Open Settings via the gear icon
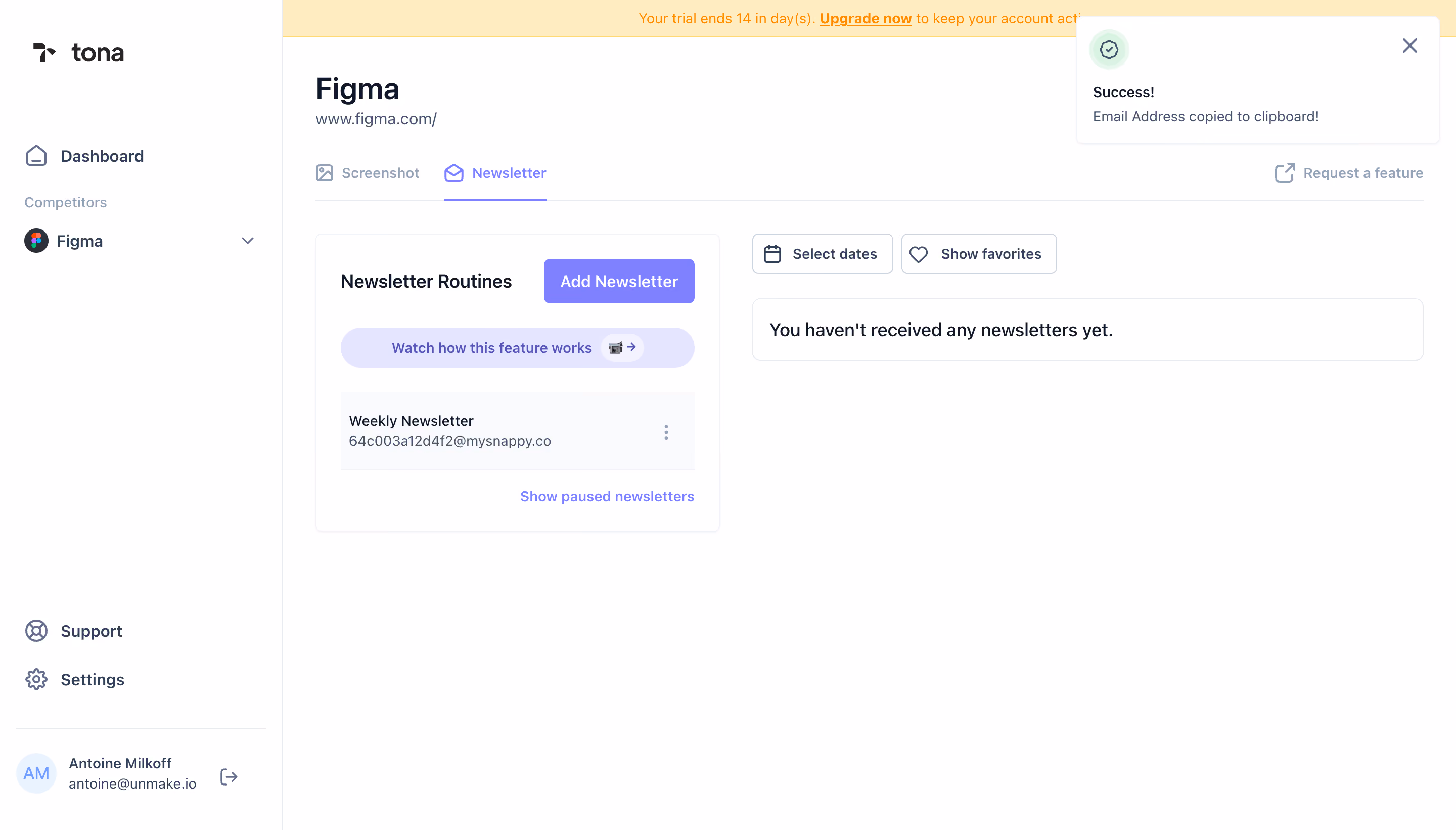1456x830 pixels. (x=36, y=679)
